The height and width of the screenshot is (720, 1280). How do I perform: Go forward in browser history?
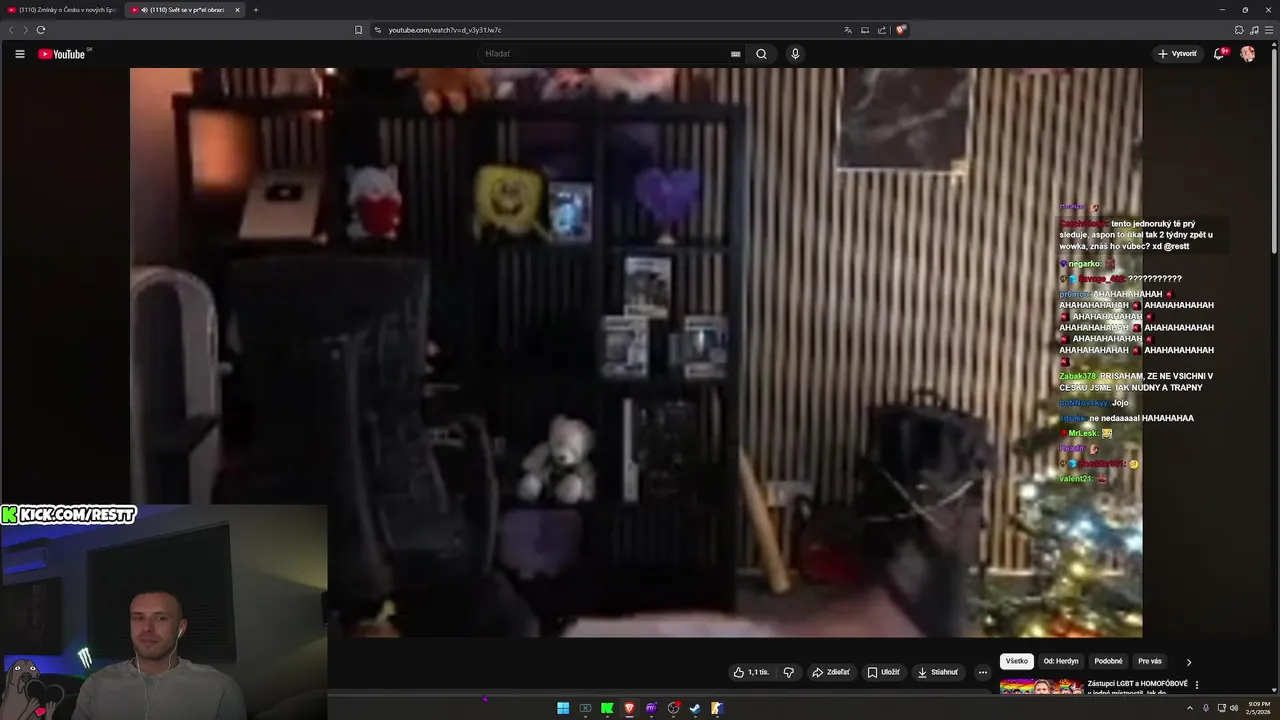(25, 30)
